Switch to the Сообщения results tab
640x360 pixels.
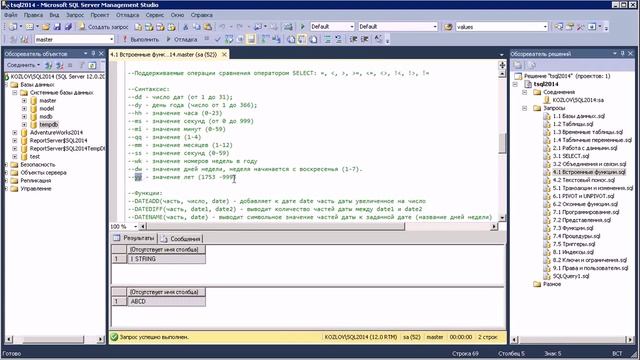tap(181, 239)
